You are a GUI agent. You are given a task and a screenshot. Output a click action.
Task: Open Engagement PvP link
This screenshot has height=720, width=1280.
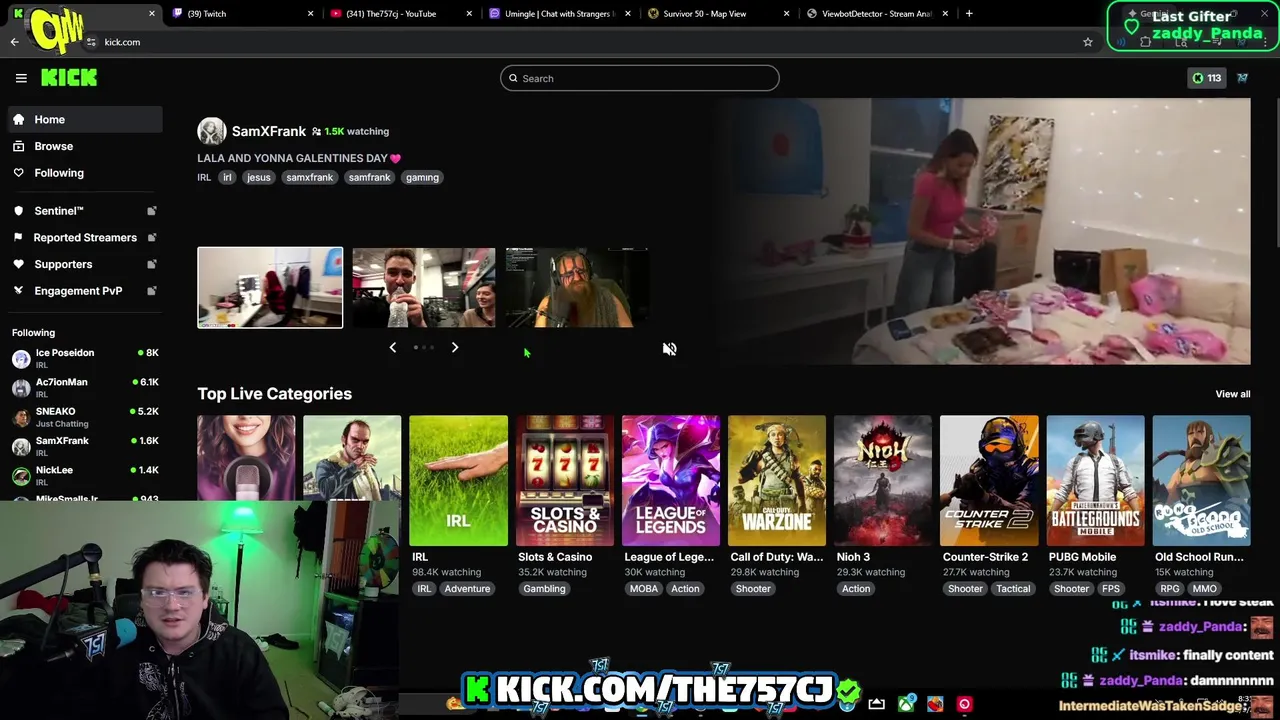point(84,291)
